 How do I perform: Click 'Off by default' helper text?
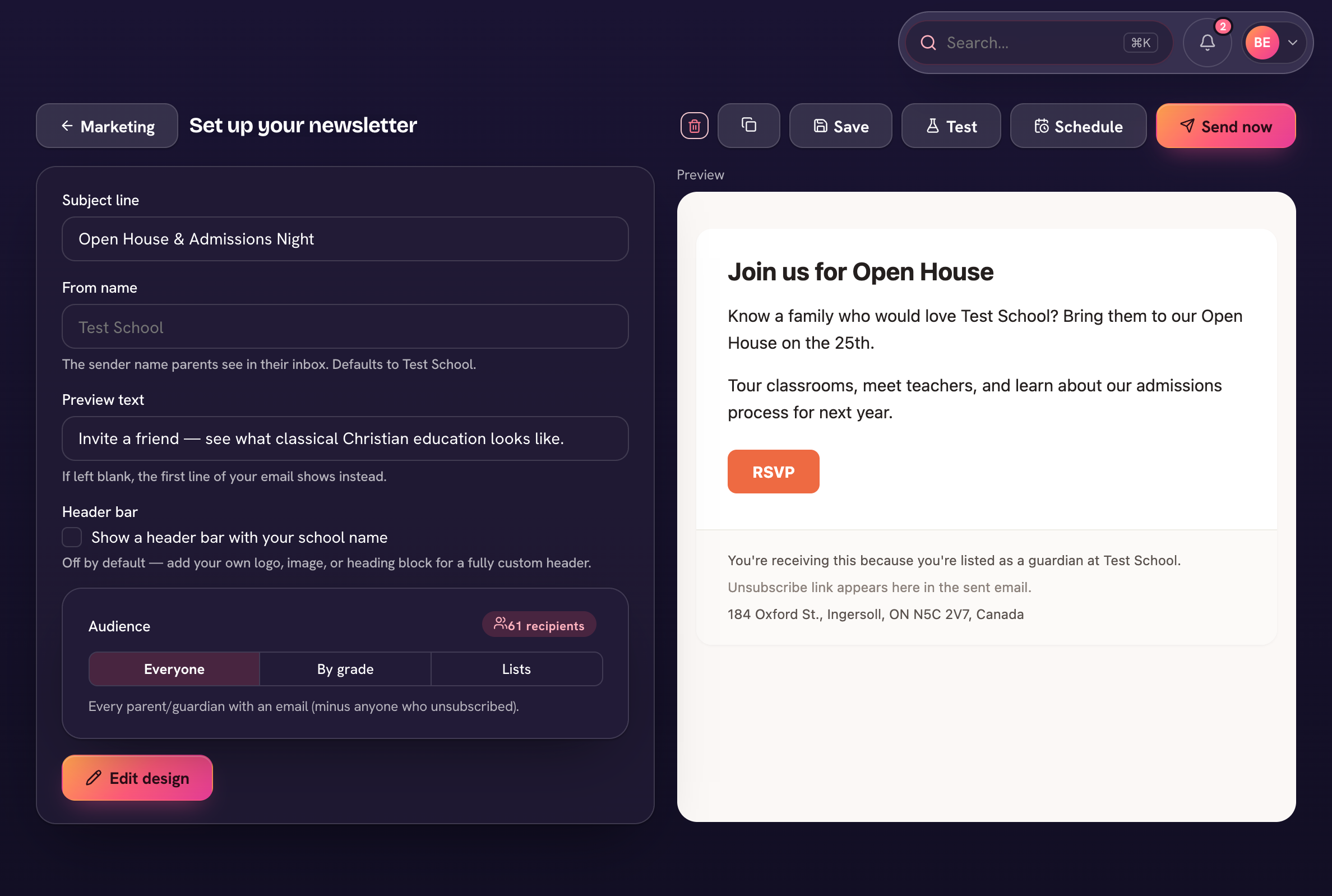tap(326, 563)
